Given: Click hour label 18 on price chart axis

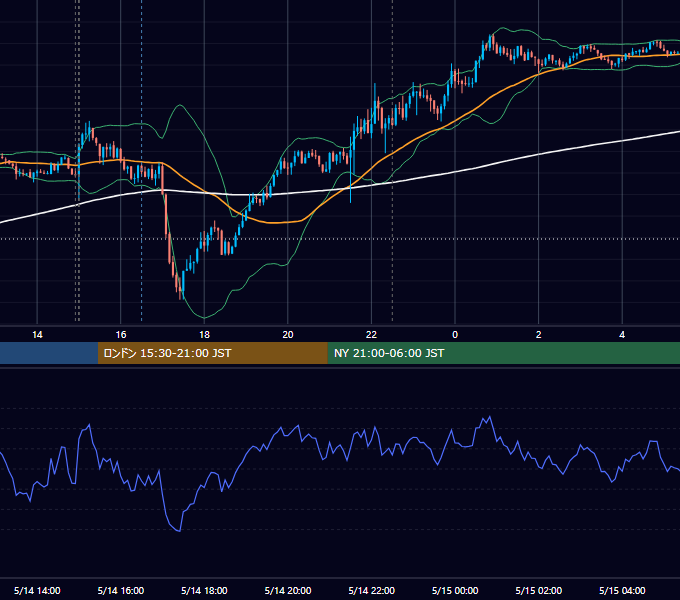Looking at the screenshot, I should click(x=204, y=335).
